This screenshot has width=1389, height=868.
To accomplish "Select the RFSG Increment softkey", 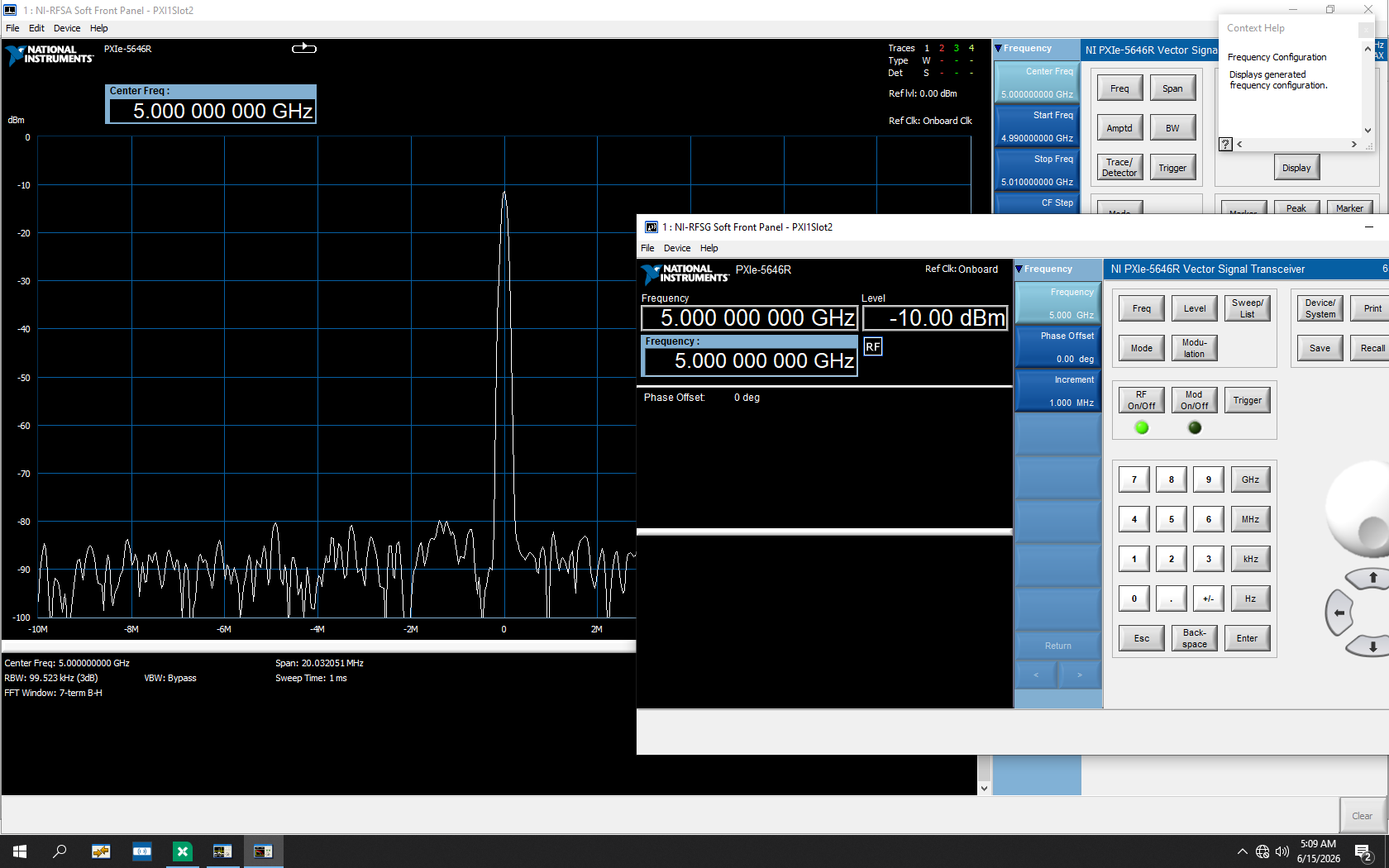I will click(x=1058, y=391).
